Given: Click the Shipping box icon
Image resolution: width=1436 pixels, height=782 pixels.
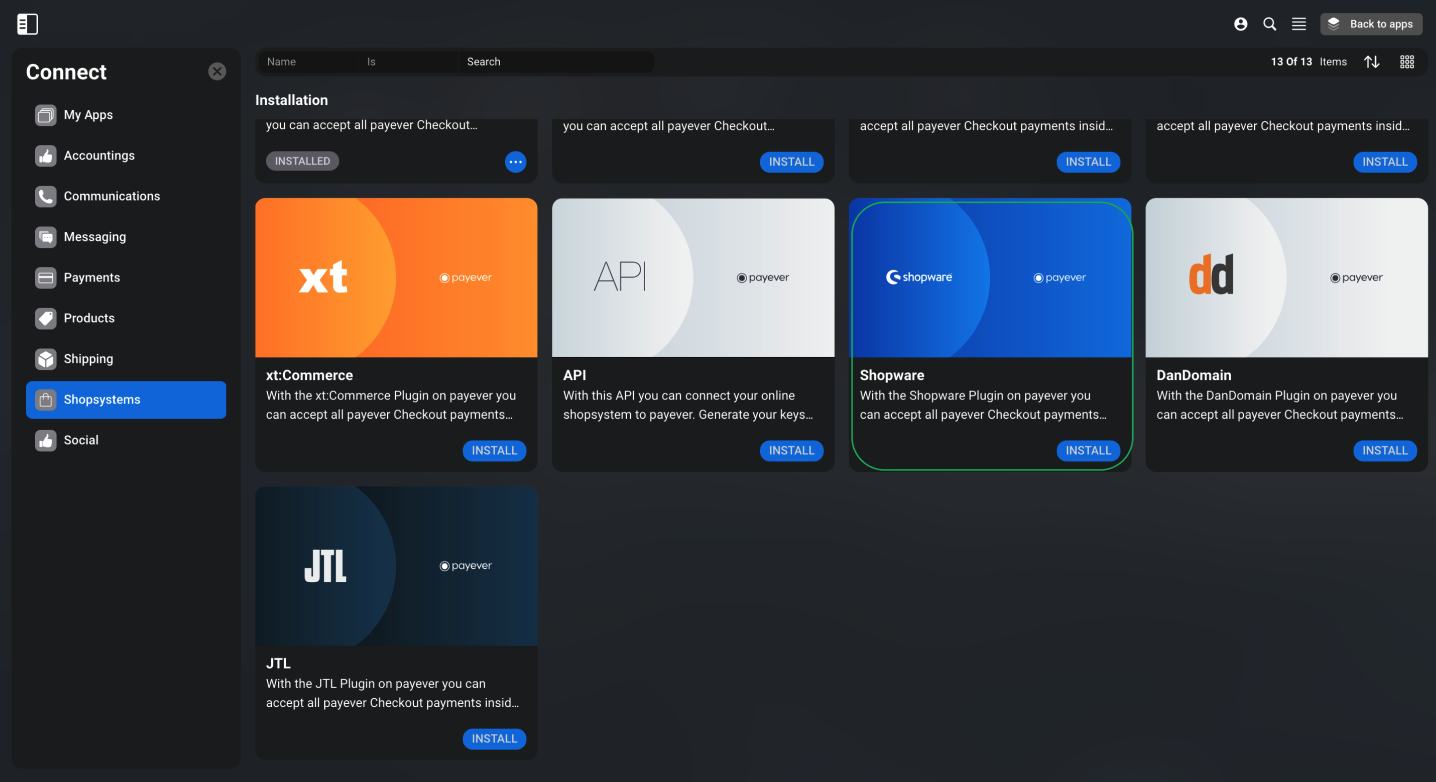Looking at the screenshot, I should pos(45,359).
